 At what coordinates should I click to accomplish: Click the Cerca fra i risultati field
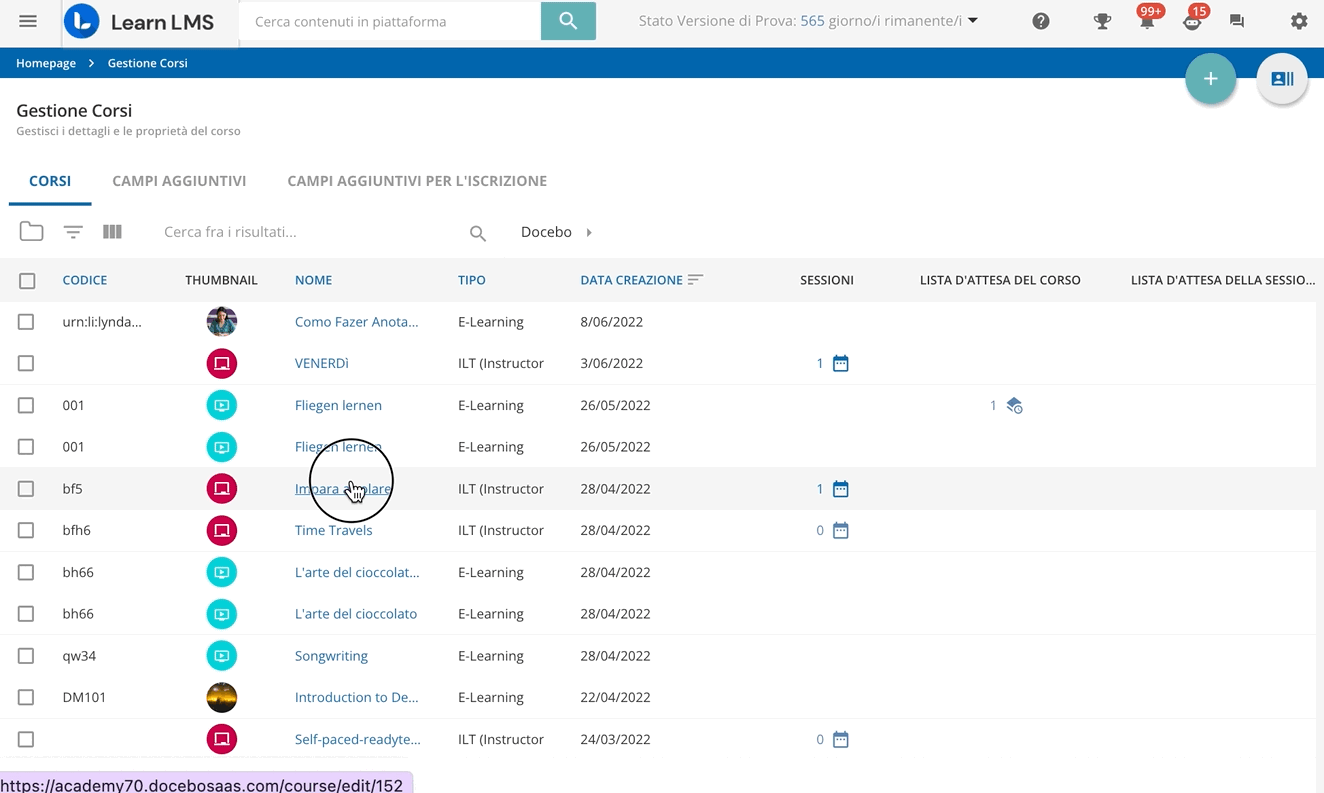[310, 232]
